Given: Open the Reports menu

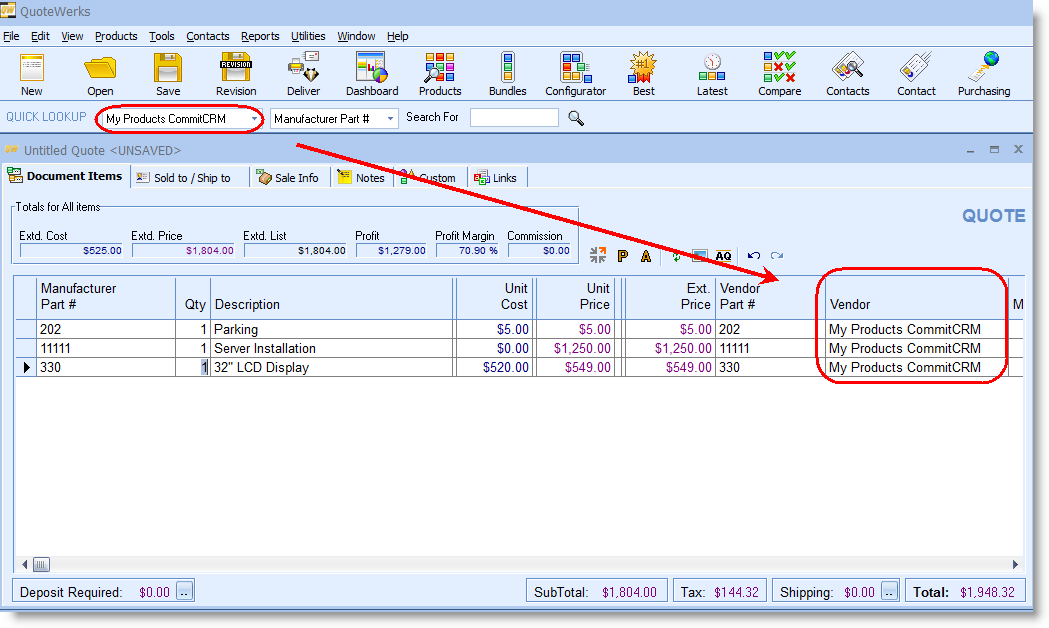Looking at the screenshot, I should pyautogui.click(x=260, y=36).
